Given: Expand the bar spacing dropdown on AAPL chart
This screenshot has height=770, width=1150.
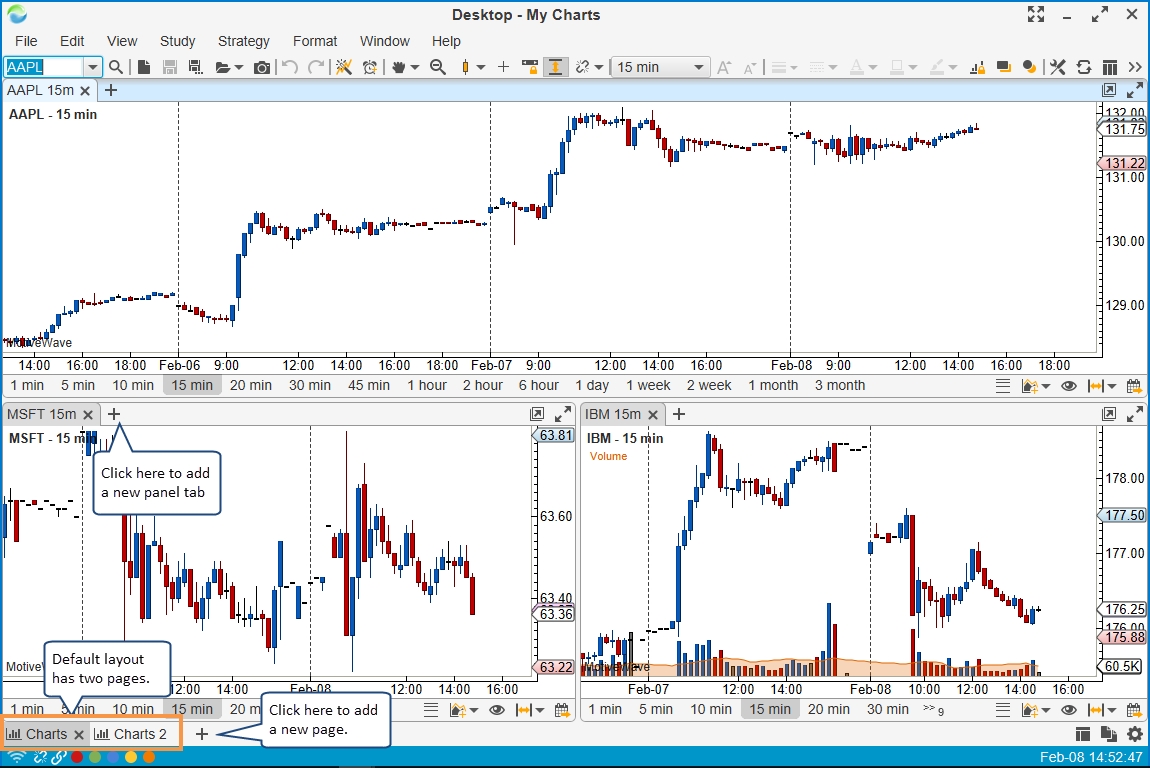Looking at the screenshot, I should (x=1112, y=386).
